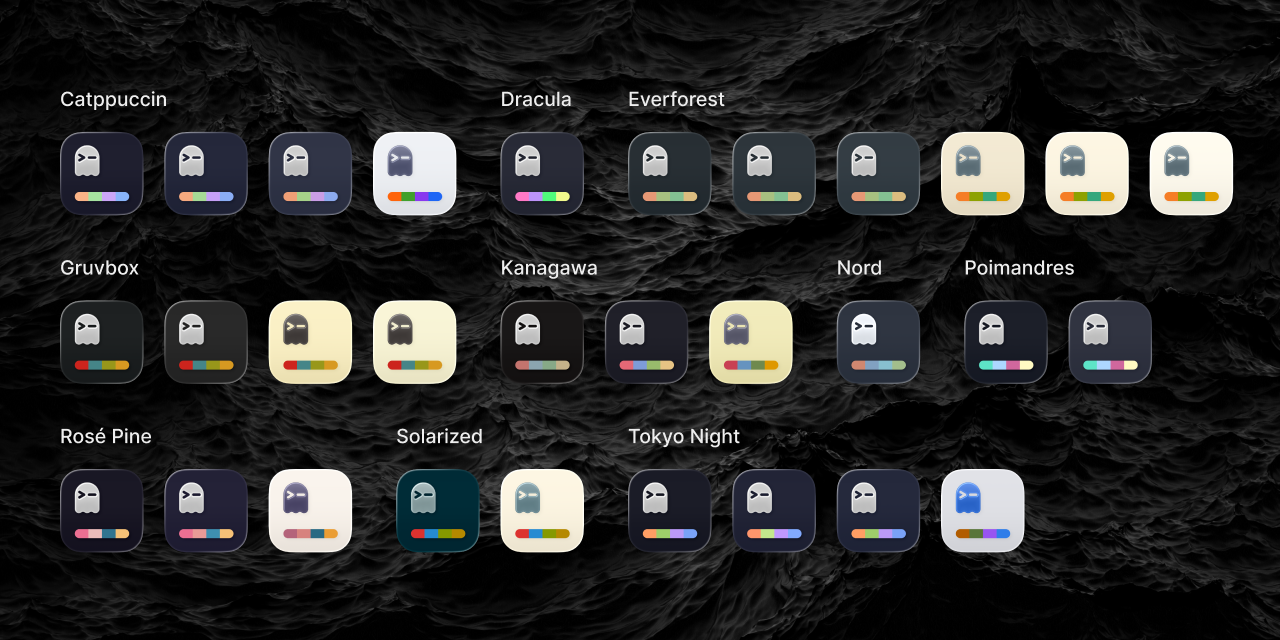Click the light Solarized ghost icon

tap(542, 511)
